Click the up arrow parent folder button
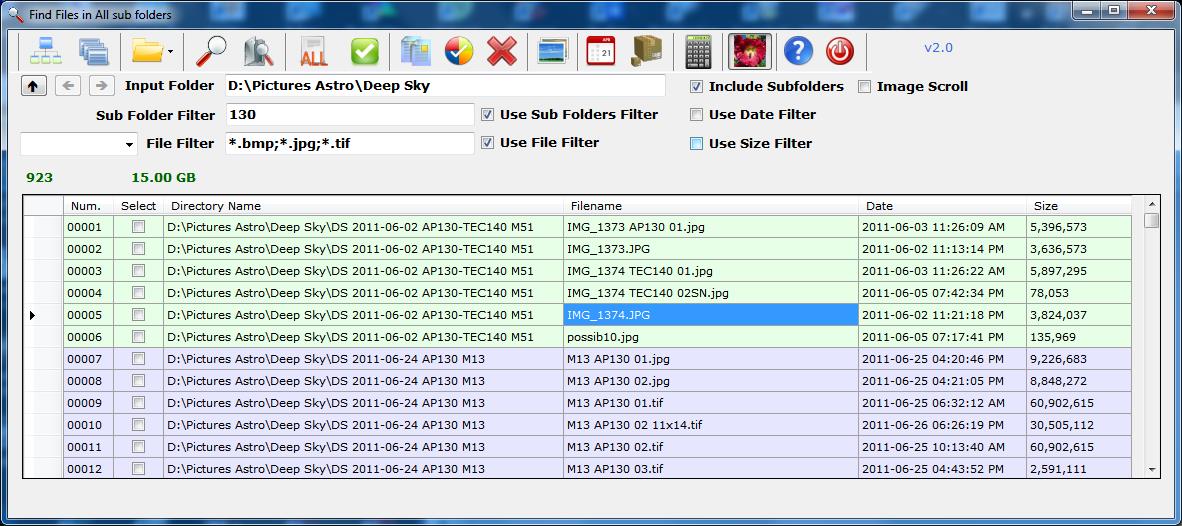 click(33, 87)
